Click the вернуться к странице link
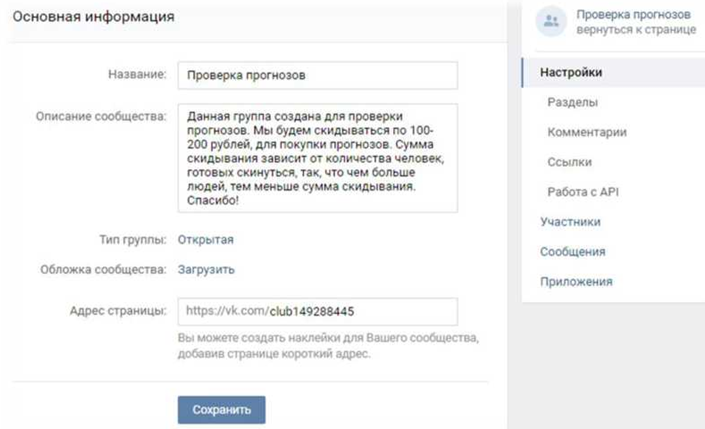The height and width of the screenshot is (429, 705). 635,30
